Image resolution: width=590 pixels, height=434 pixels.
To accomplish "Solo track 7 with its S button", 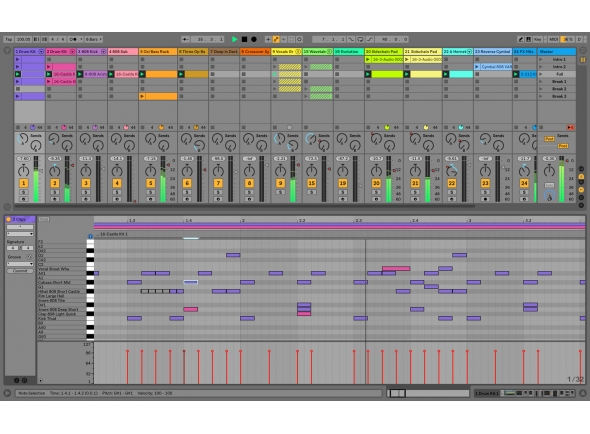I will (218, 192).
